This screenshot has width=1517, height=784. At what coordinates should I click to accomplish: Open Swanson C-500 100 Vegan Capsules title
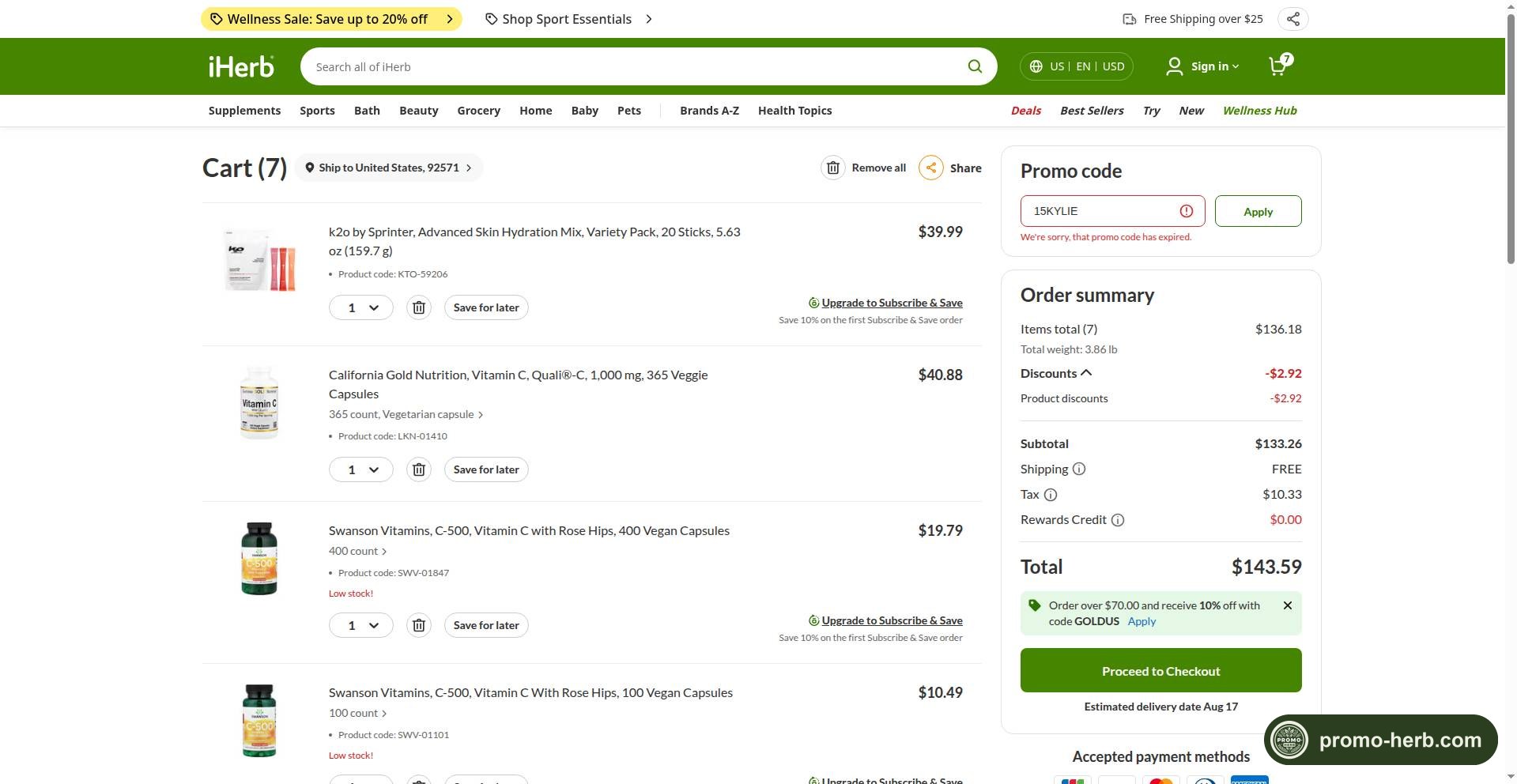click(x=530, y=692)
